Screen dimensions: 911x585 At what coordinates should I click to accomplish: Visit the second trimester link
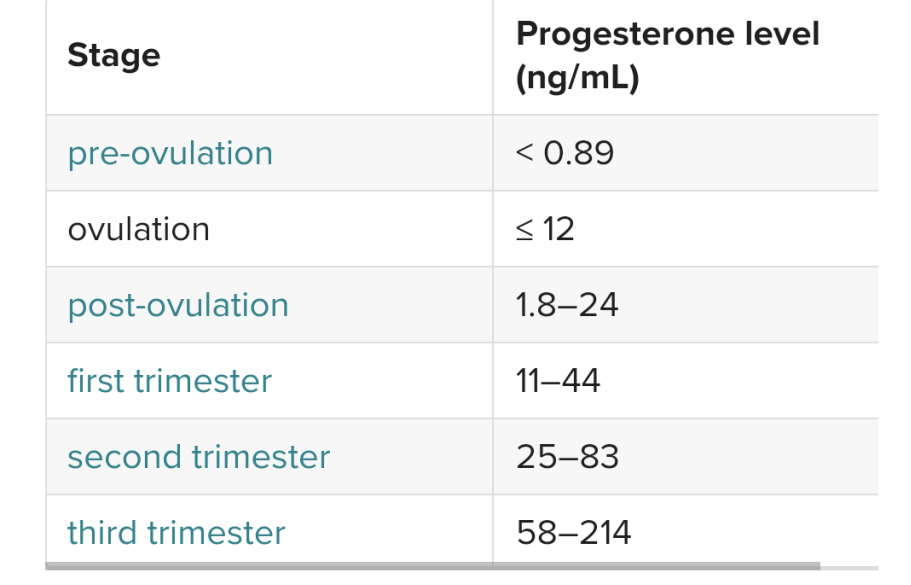tap(199, 457)
